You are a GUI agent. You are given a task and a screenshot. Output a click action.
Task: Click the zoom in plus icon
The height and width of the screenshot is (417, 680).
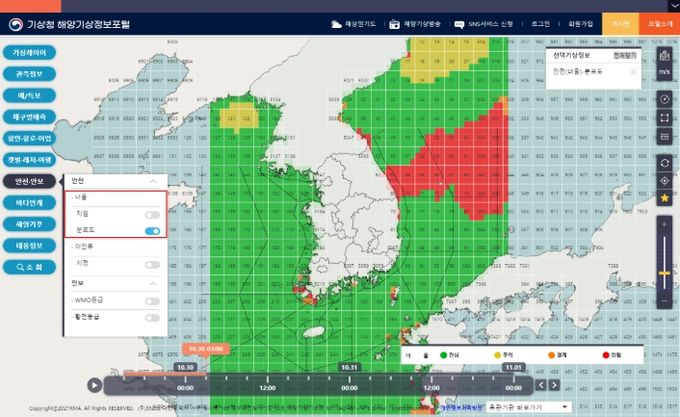pos(665,227)
